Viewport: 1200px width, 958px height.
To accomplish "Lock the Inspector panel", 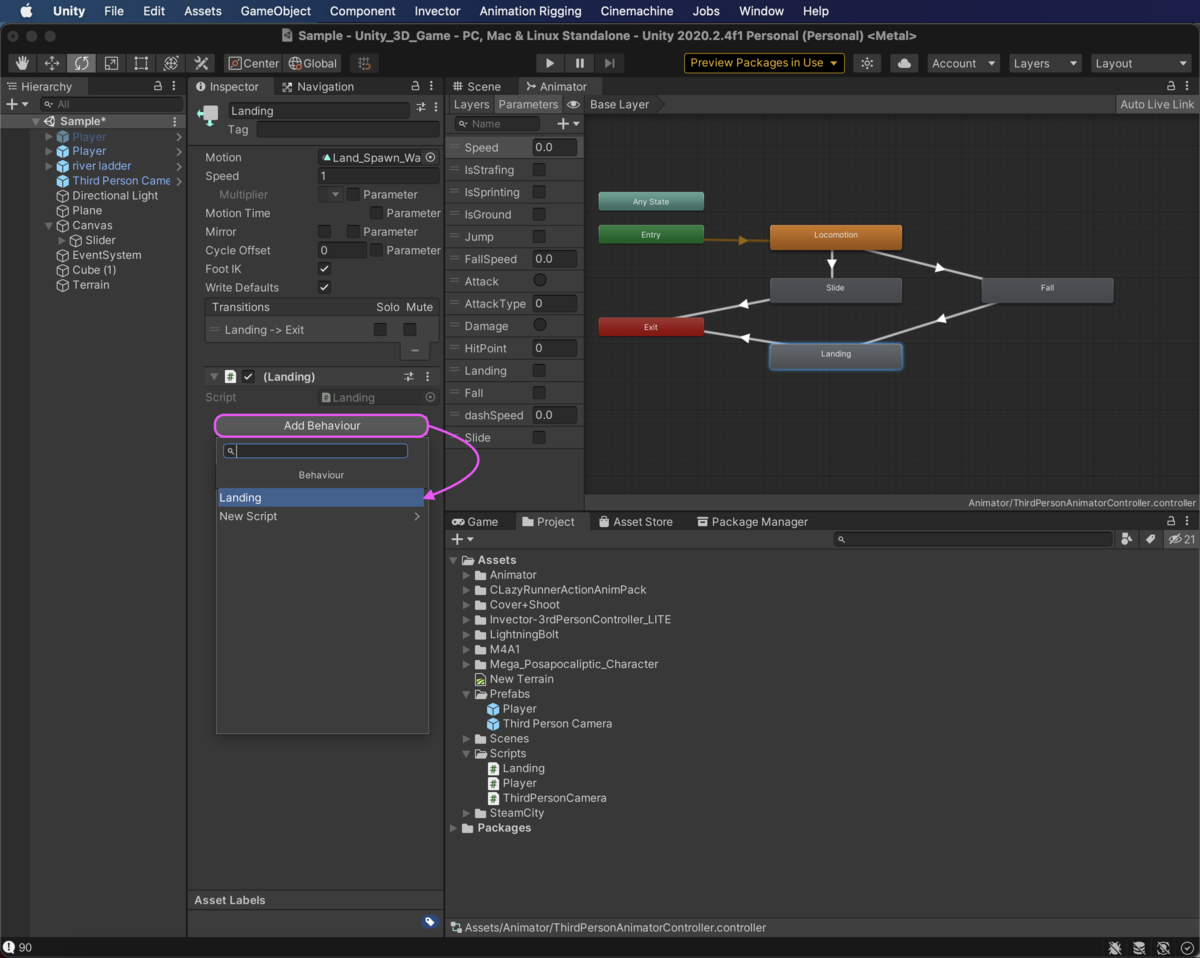I will point(415,87).
